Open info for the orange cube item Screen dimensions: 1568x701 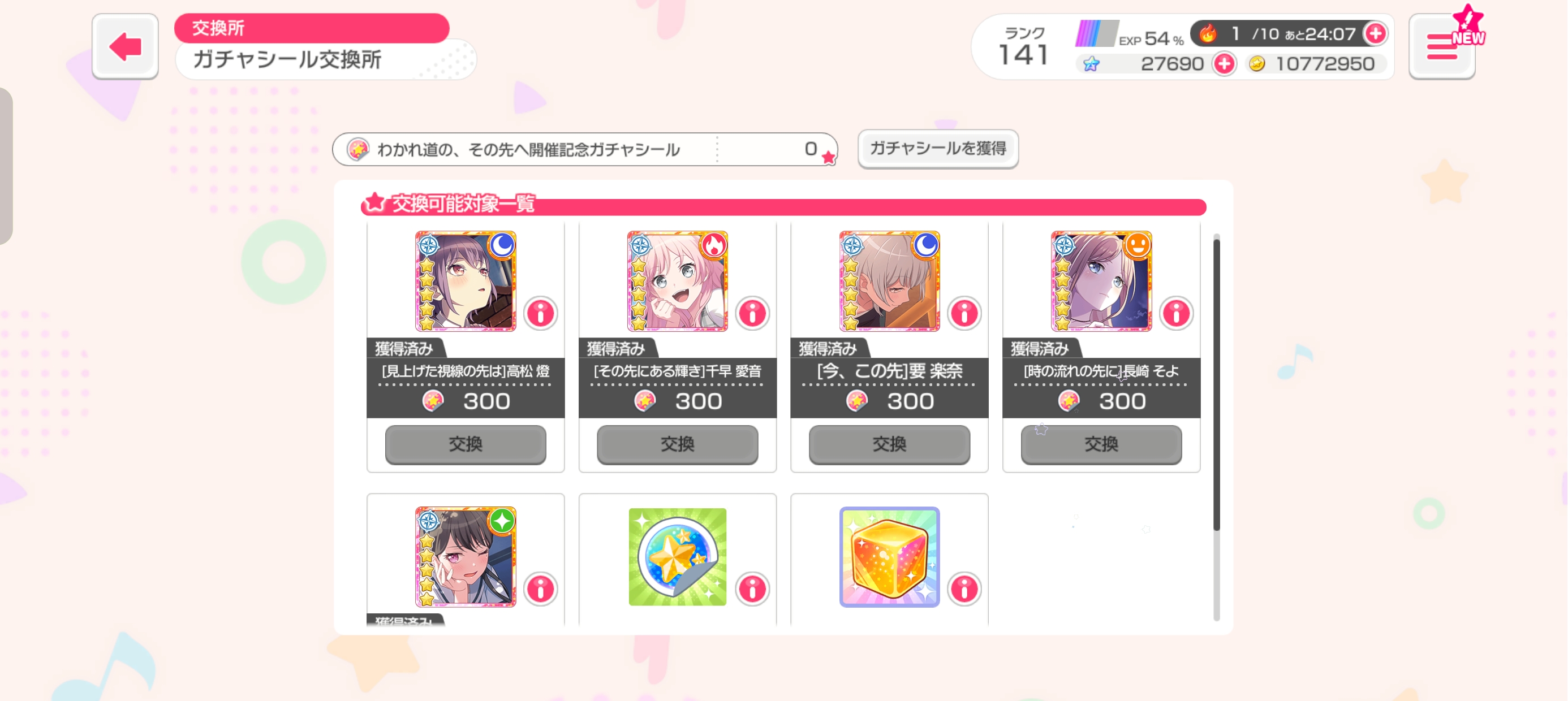(x=964, y=589)
